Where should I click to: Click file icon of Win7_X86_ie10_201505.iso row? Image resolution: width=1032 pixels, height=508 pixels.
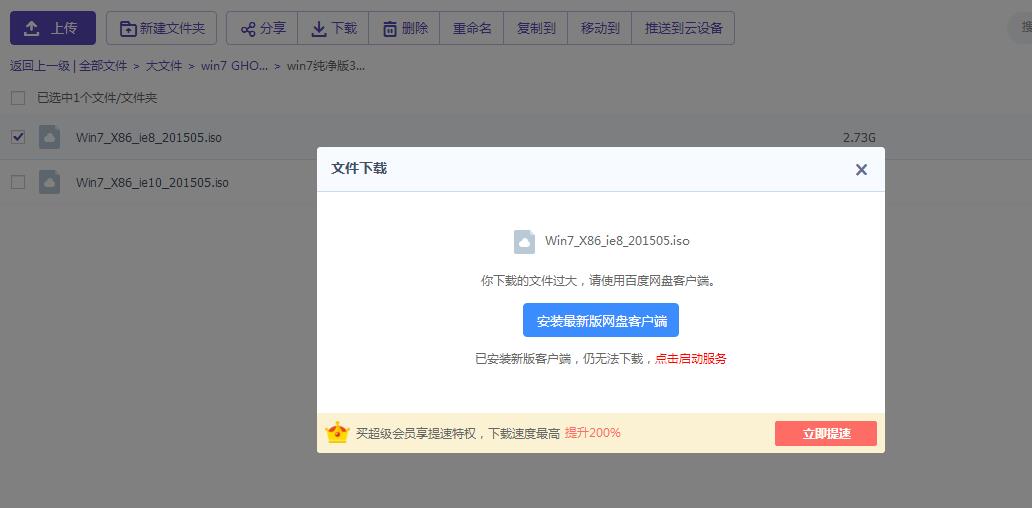[x=49, y=182]
